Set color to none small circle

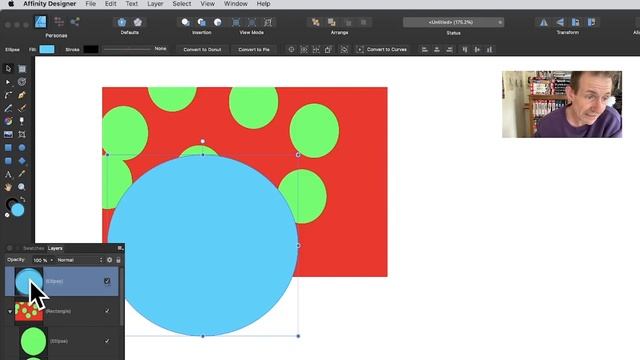pyautogui.click(x=7, y=215)
